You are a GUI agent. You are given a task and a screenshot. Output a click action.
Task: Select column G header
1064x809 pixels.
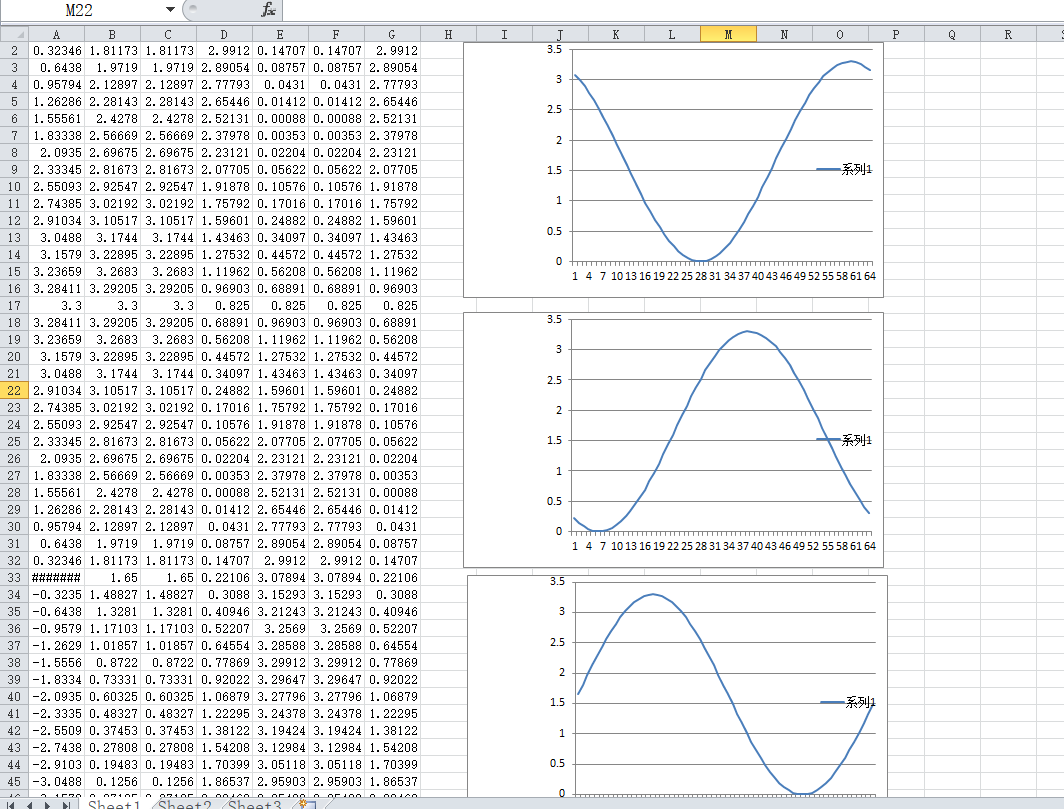tap(392, 34)
